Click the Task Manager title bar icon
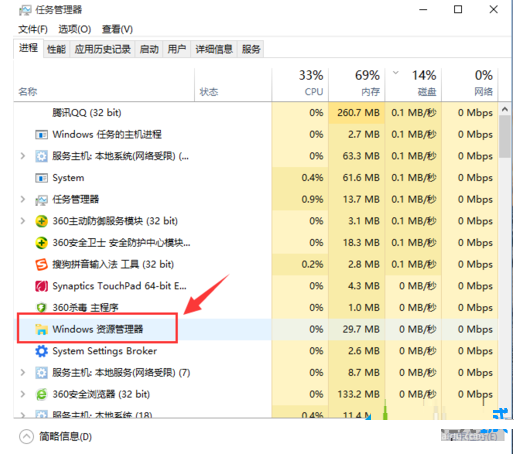The image size is (515, 455). (x=25, y=10)
